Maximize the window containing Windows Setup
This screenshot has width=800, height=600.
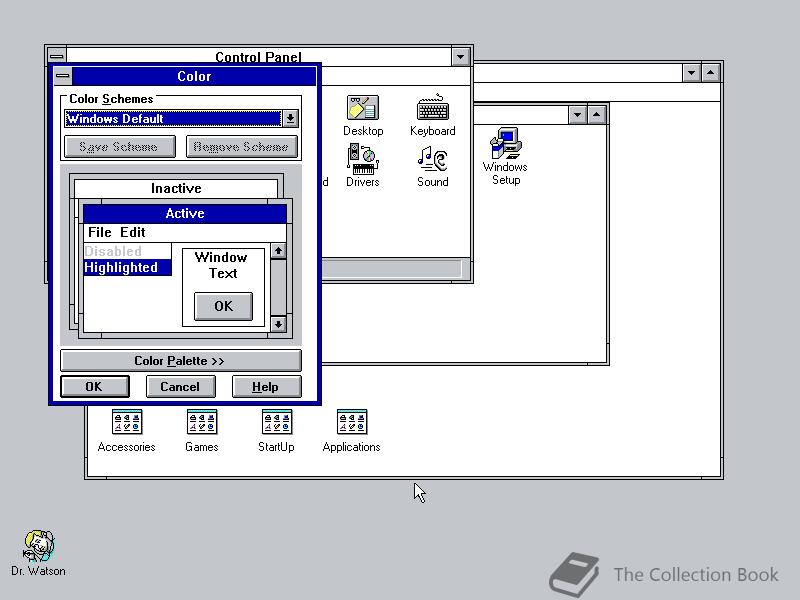(596, 114)
